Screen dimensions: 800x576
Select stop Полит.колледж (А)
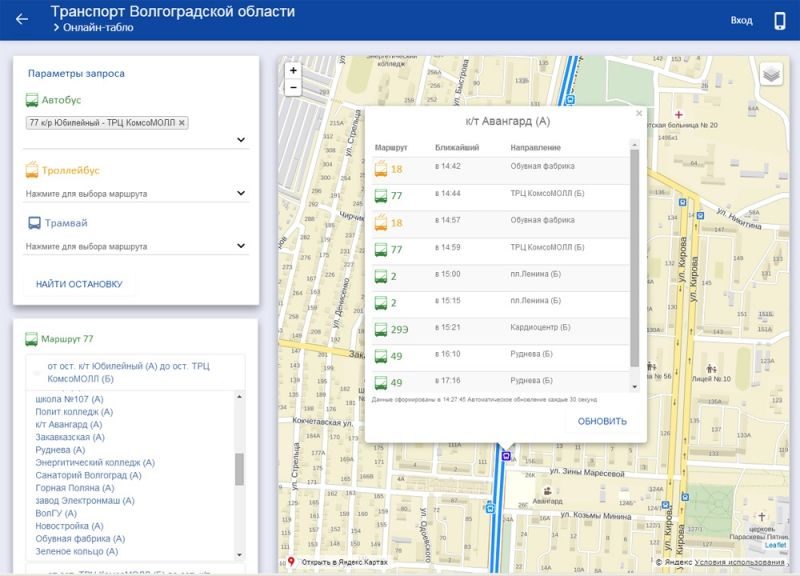(74, 412)
